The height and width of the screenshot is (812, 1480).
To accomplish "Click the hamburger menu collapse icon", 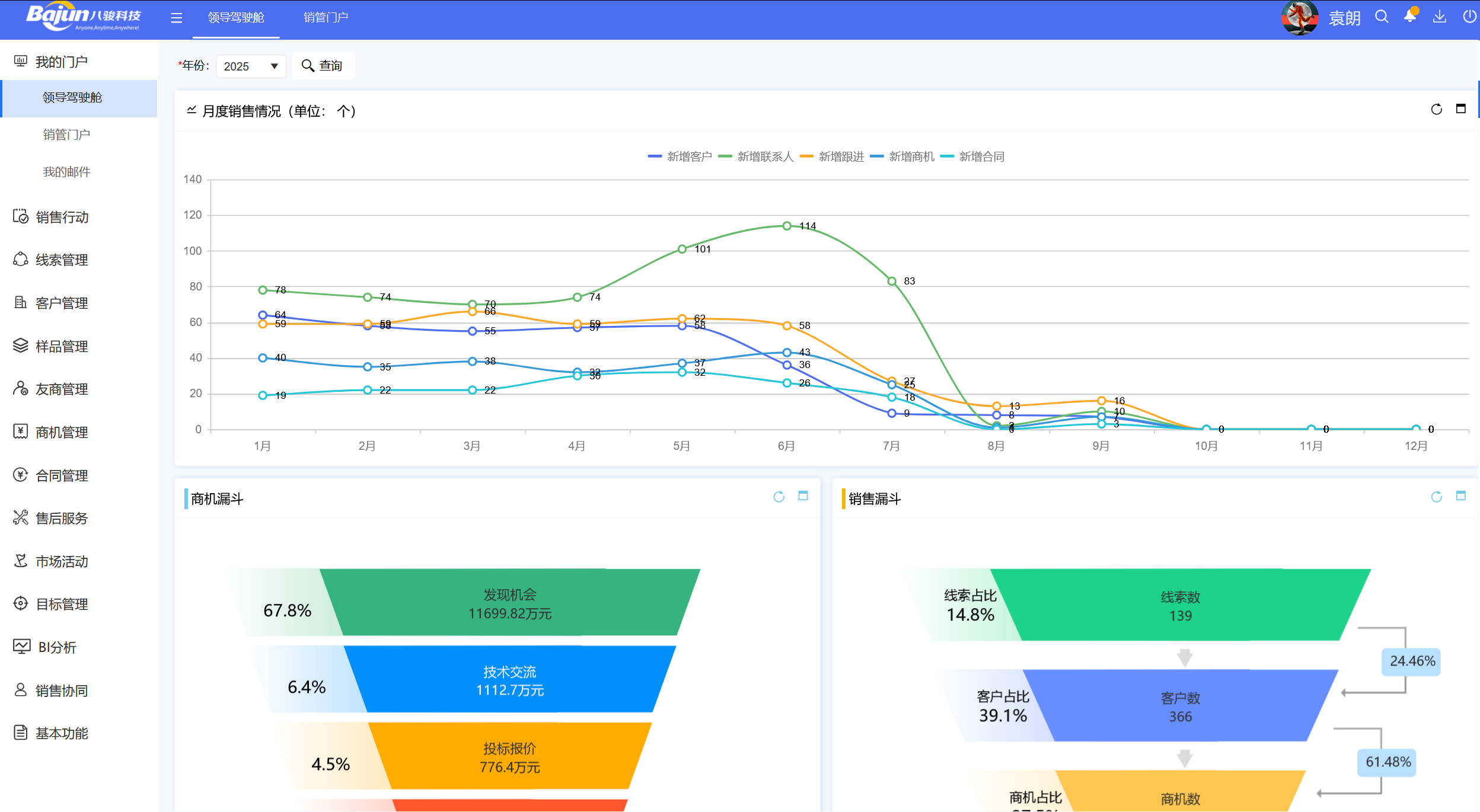I will [176, 18].
